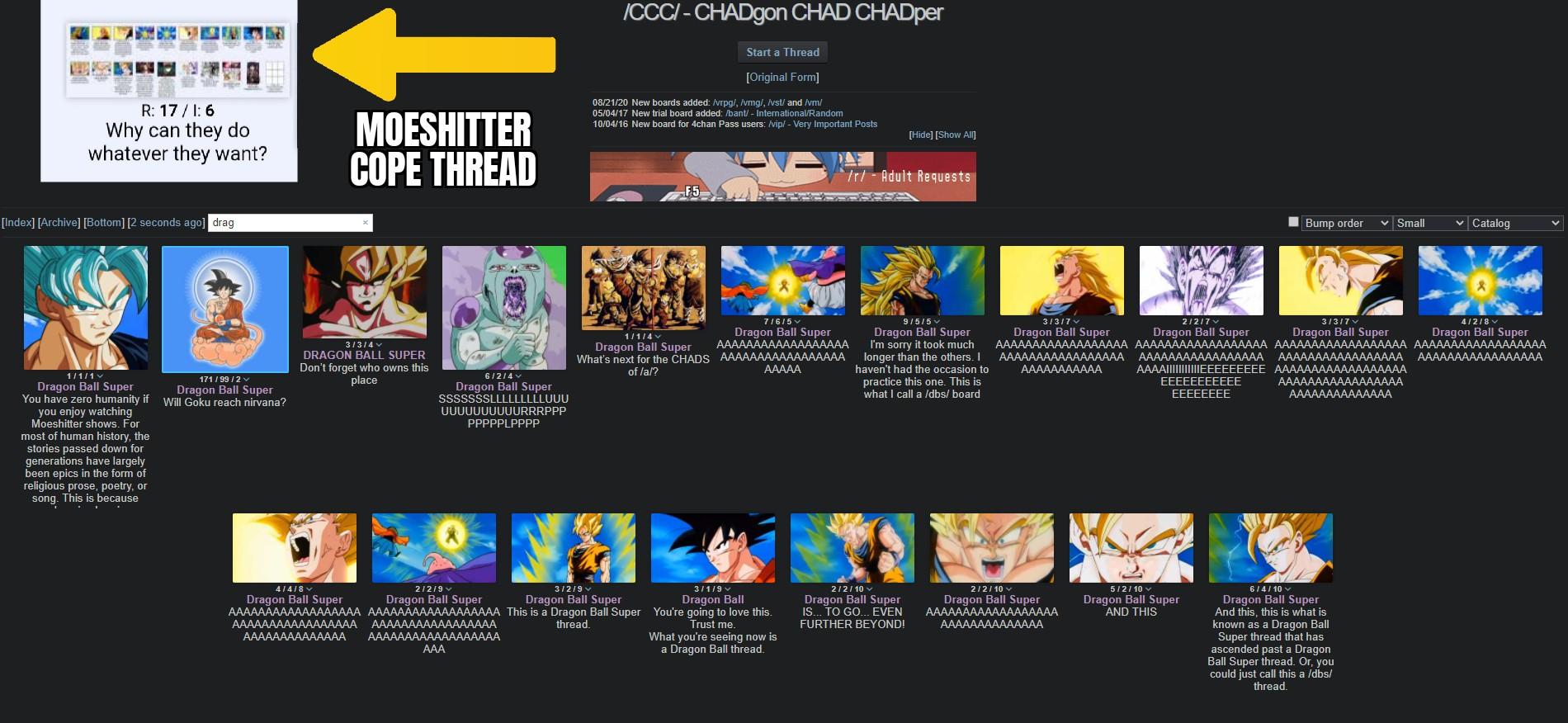Open the 'Dragon Ball' title above 'You're going to love this'
1568x723 pixels.
pos(713,599)
